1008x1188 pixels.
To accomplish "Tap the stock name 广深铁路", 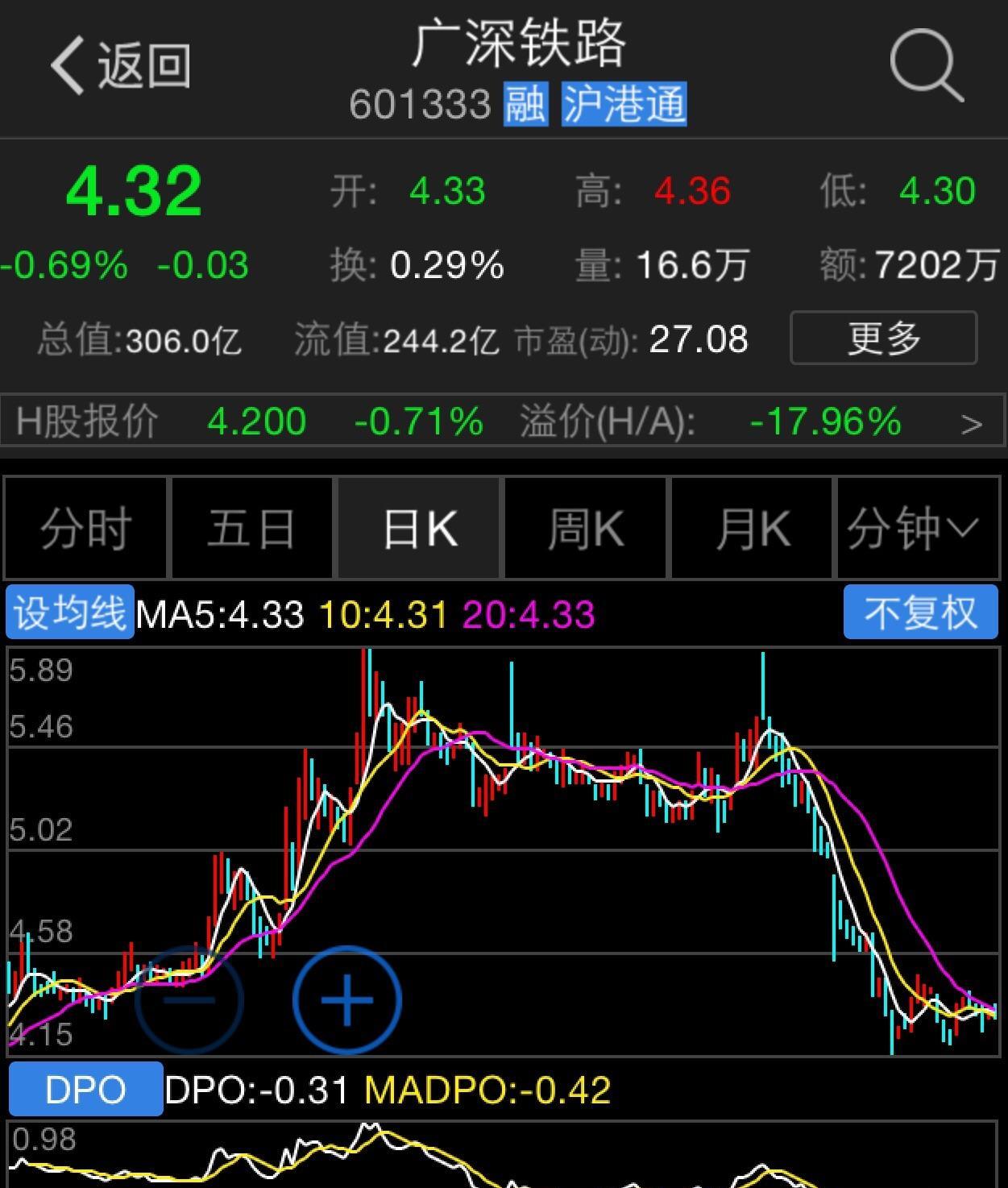I will coord(520,44).
